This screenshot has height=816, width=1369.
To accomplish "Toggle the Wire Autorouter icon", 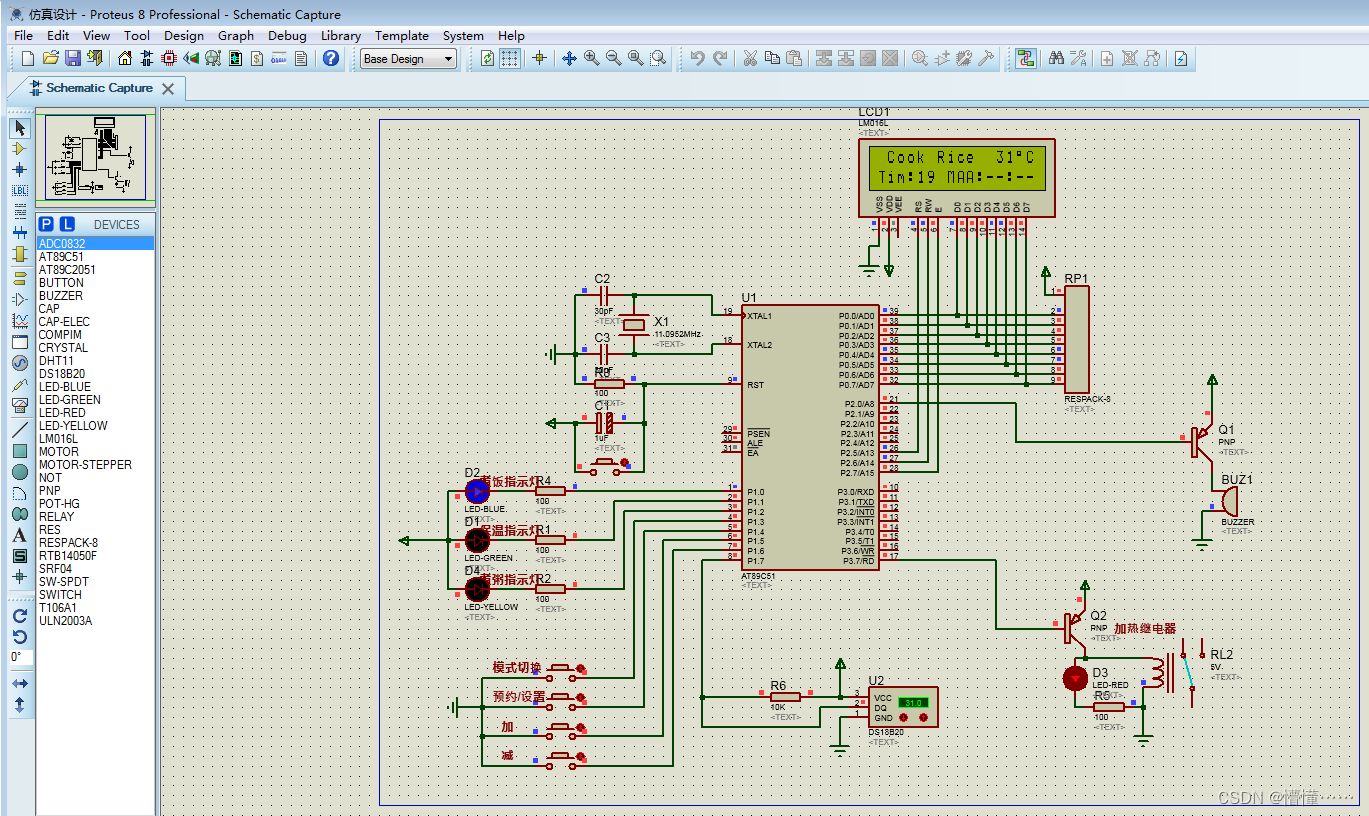I will [1026, 59].
